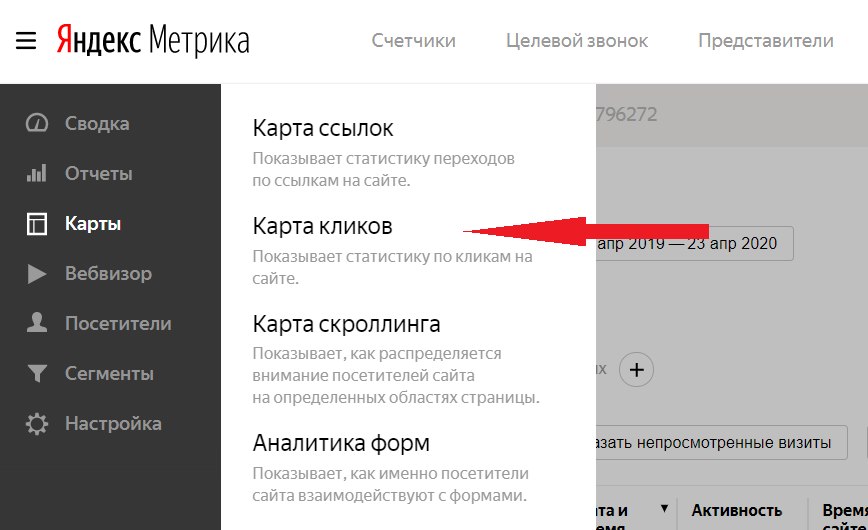
Task: Click the Настройка gear icon
Action: pyautogui.click(x=37, y=424)
